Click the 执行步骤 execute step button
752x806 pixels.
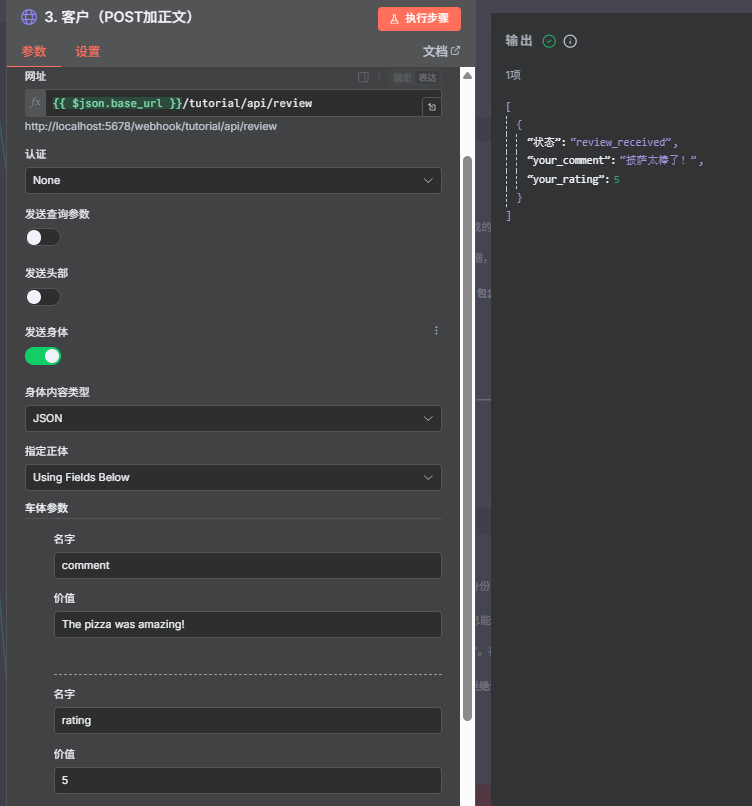pyautogui.click(x=419, y=19)
